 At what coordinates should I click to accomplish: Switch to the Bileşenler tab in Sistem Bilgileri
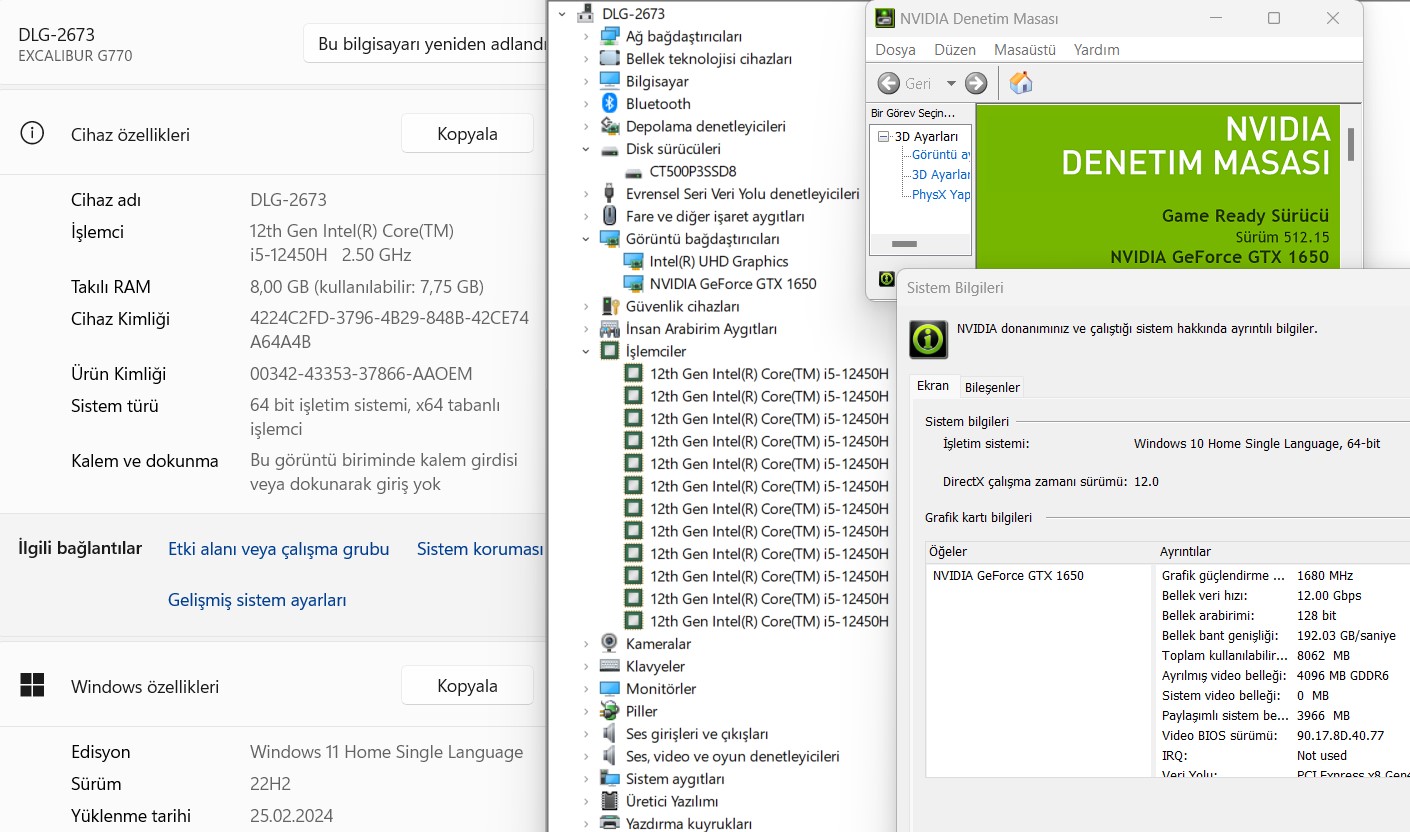pyautogui.click(x=992, y=387)
